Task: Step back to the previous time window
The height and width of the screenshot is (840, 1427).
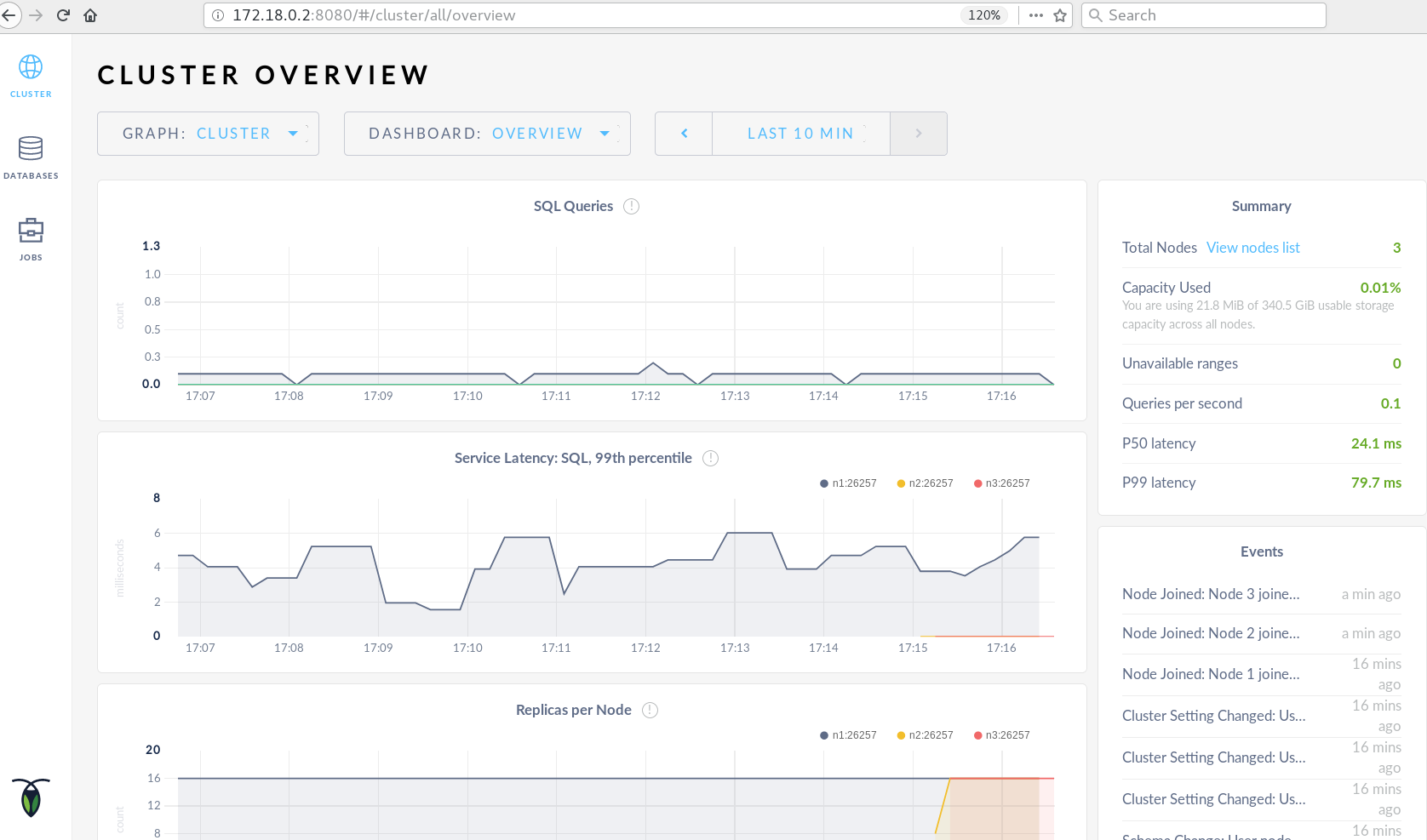Action: pos(684,134)
